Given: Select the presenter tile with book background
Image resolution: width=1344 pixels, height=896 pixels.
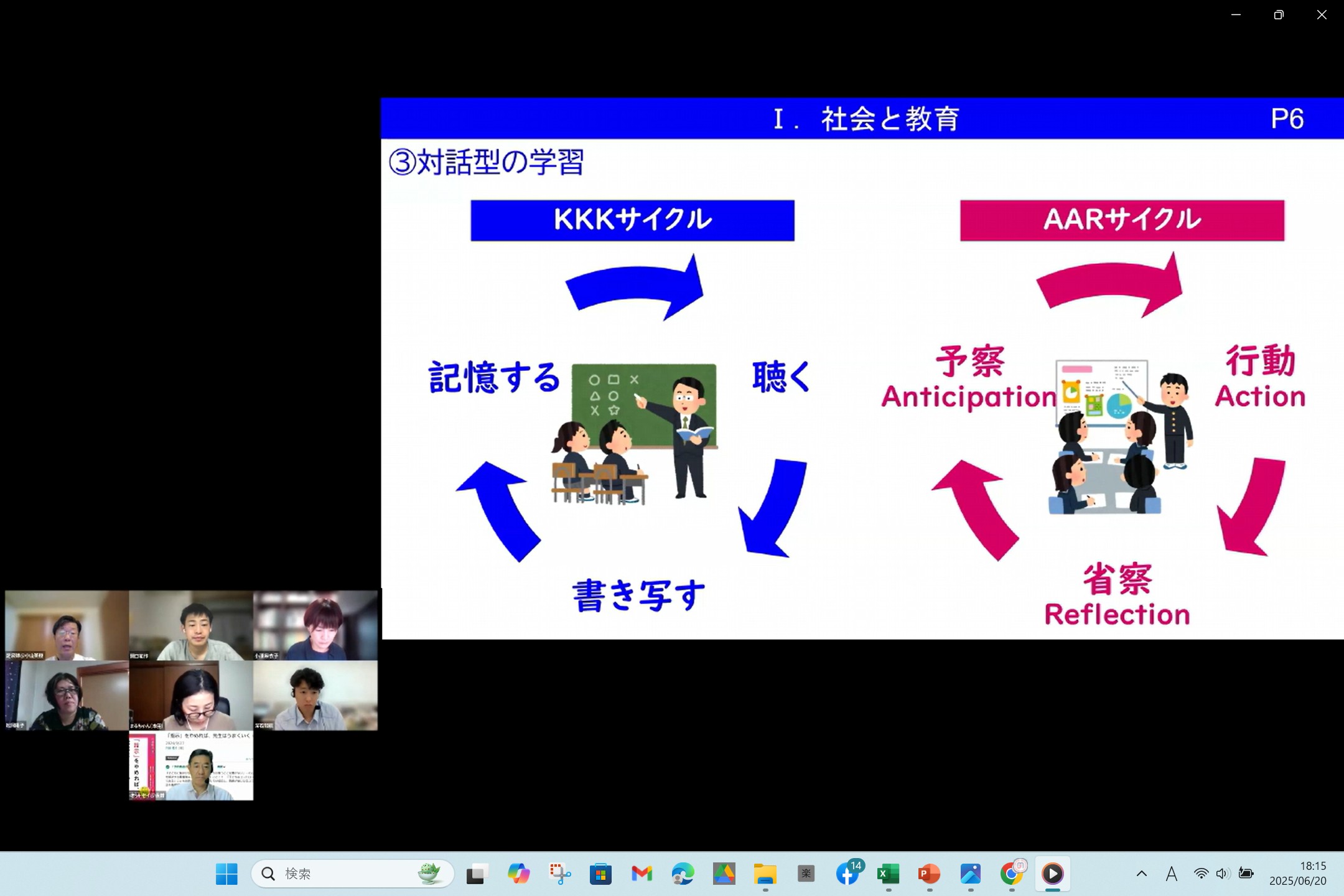Looking at the screenshot, I should (191, 766).
